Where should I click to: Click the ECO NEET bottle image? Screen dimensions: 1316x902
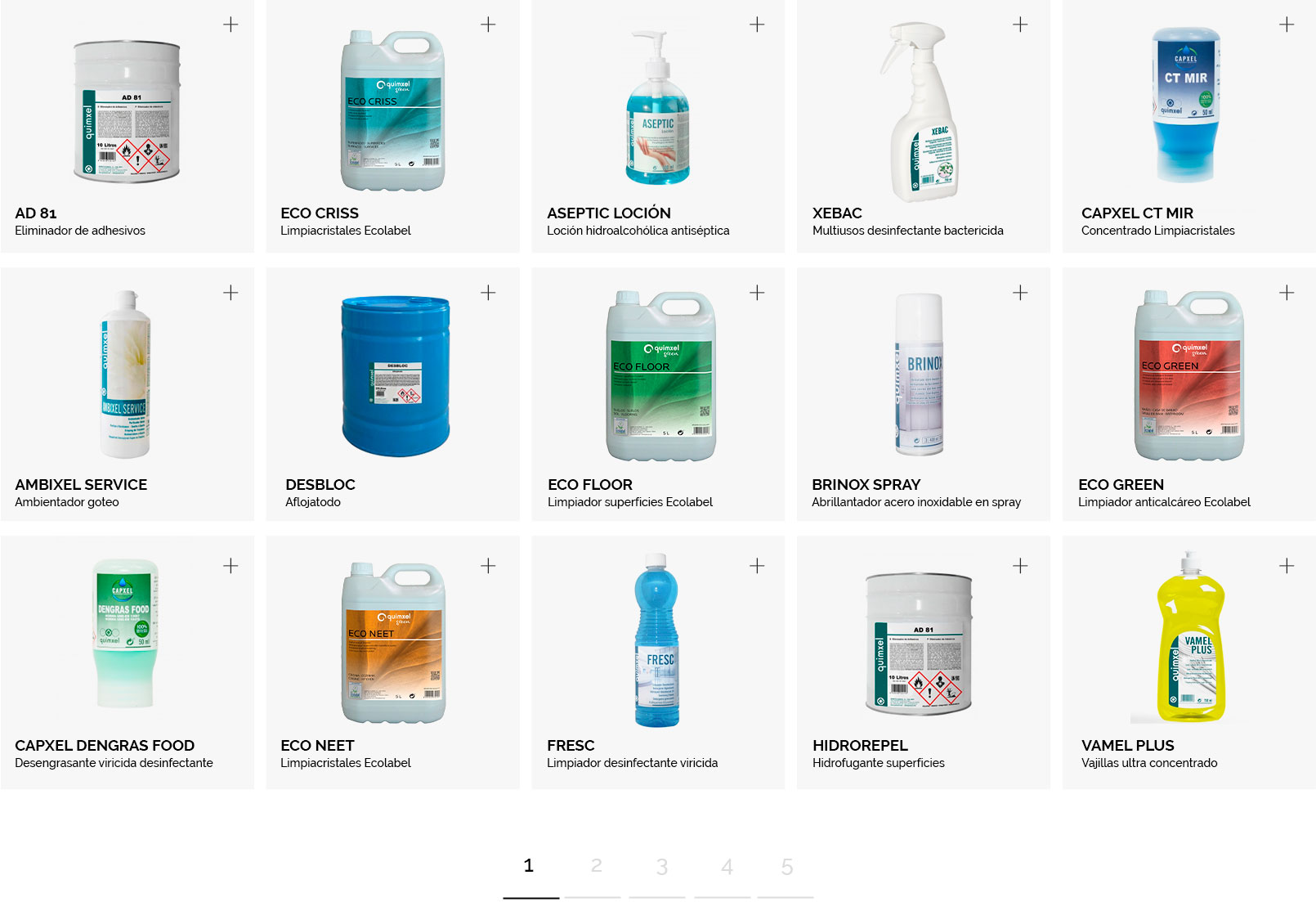(x=393, y=643)
